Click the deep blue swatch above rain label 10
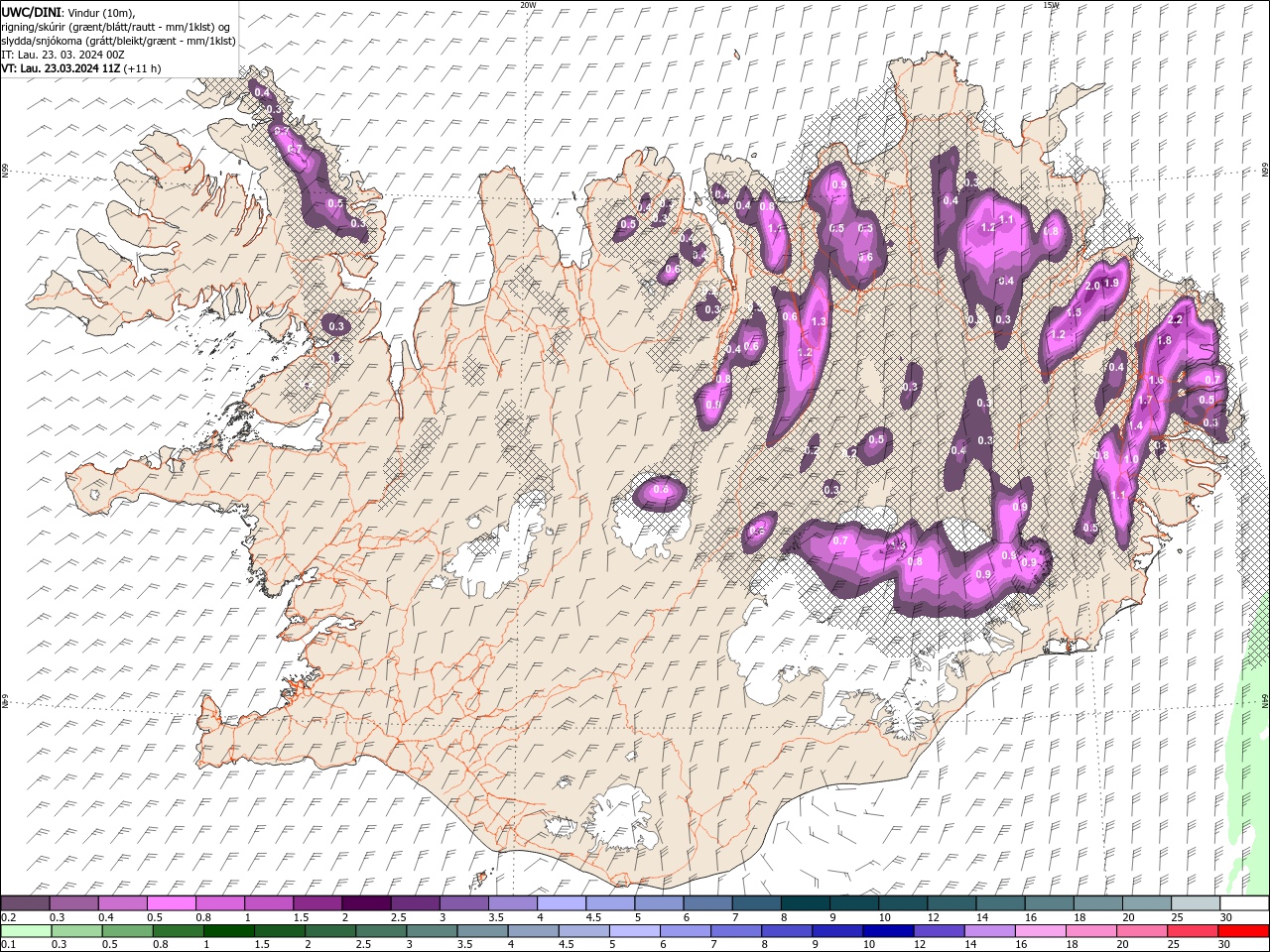Viewport: 1270px width, 952px height. coord(889,930)
